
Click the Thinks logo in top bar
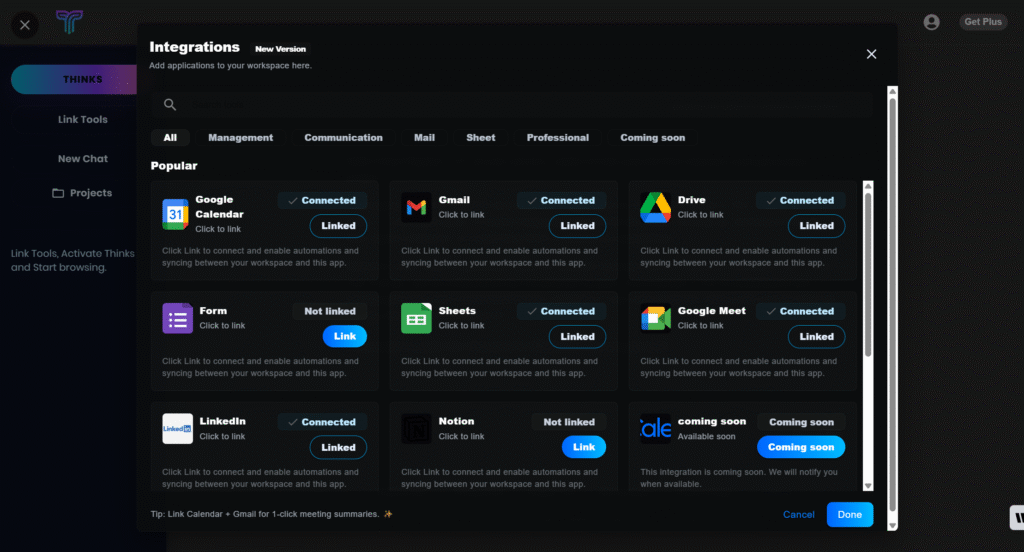(x=69, y=22)
